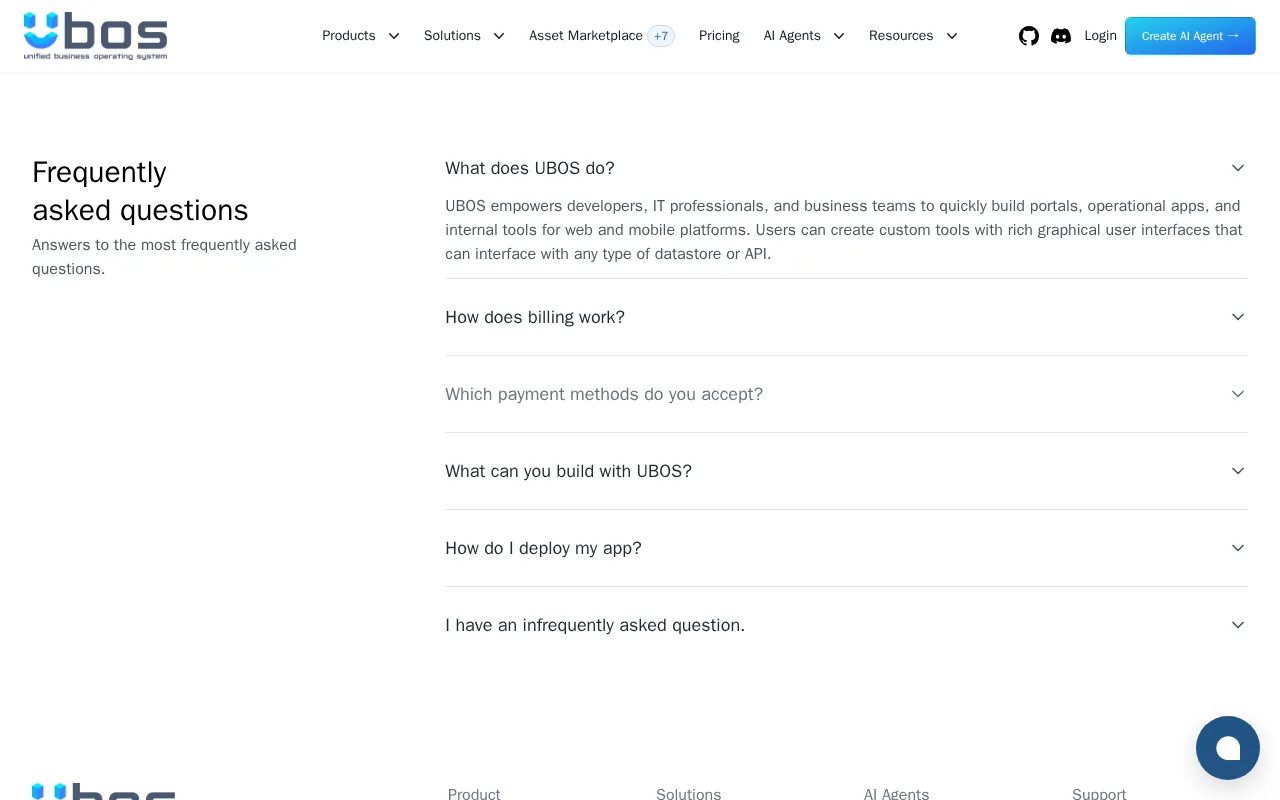This screenshot has width=1280, height=800.
Task: Expand the Products menu
Action: pyautogui.click(x=361, y=36)
